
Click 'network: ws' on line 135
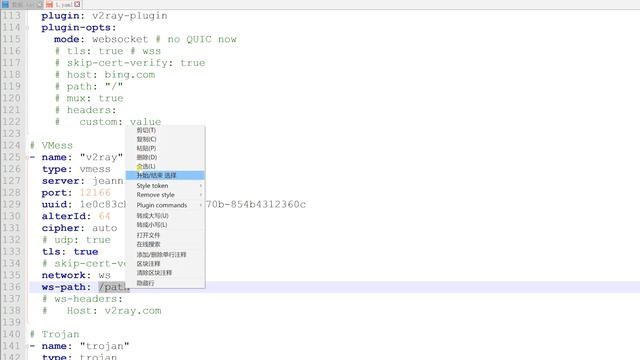pyautogui.click(x=76, y=276)
